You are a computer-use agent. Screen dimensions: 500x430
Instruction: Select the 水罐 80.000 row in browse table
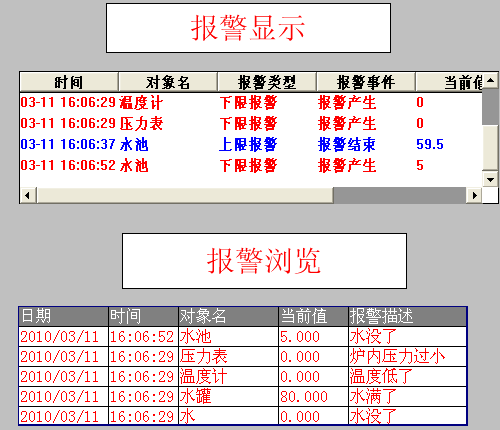click(243, 396)
